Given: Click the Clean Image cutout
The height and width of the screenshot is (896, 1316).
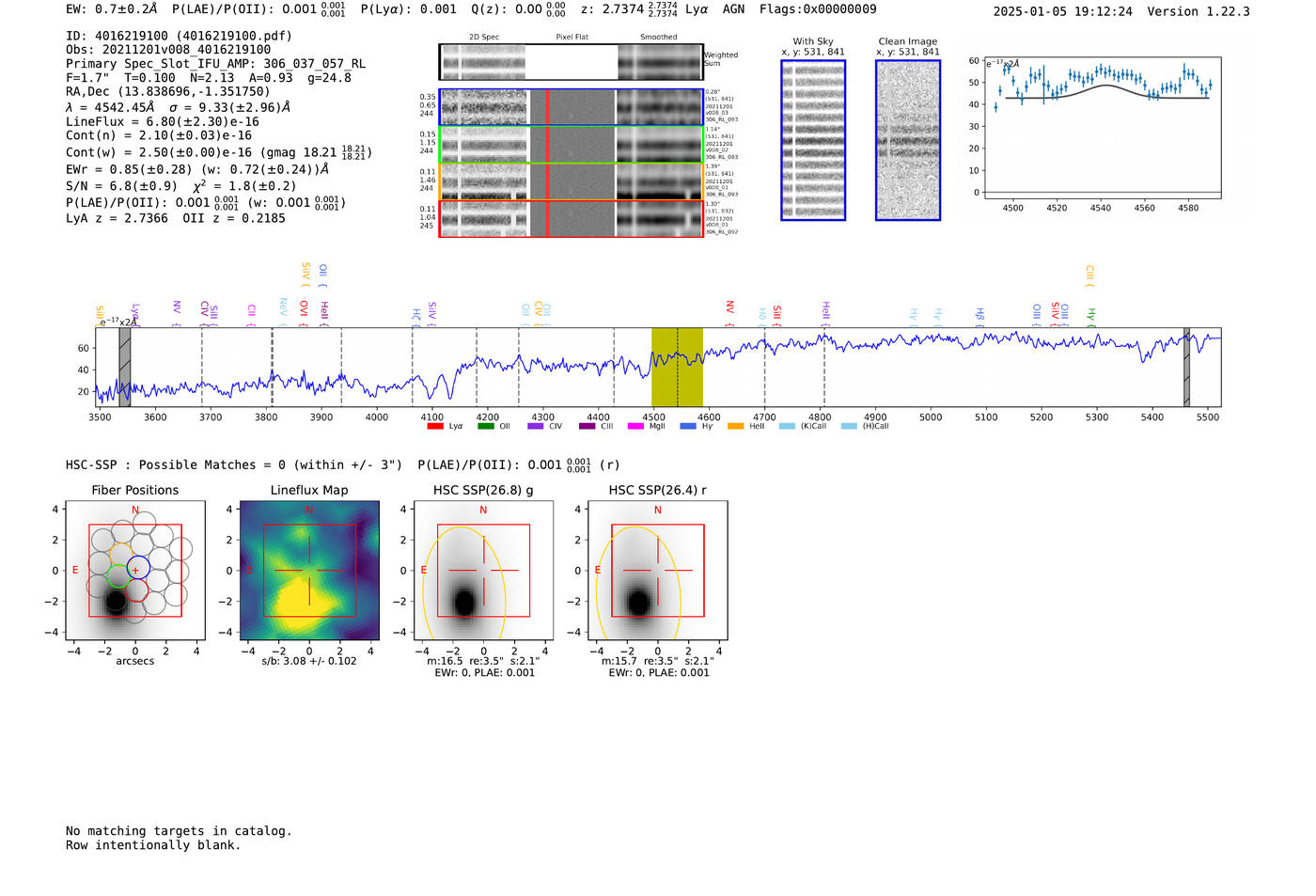Looking at the screenshot, I should 908,140.
